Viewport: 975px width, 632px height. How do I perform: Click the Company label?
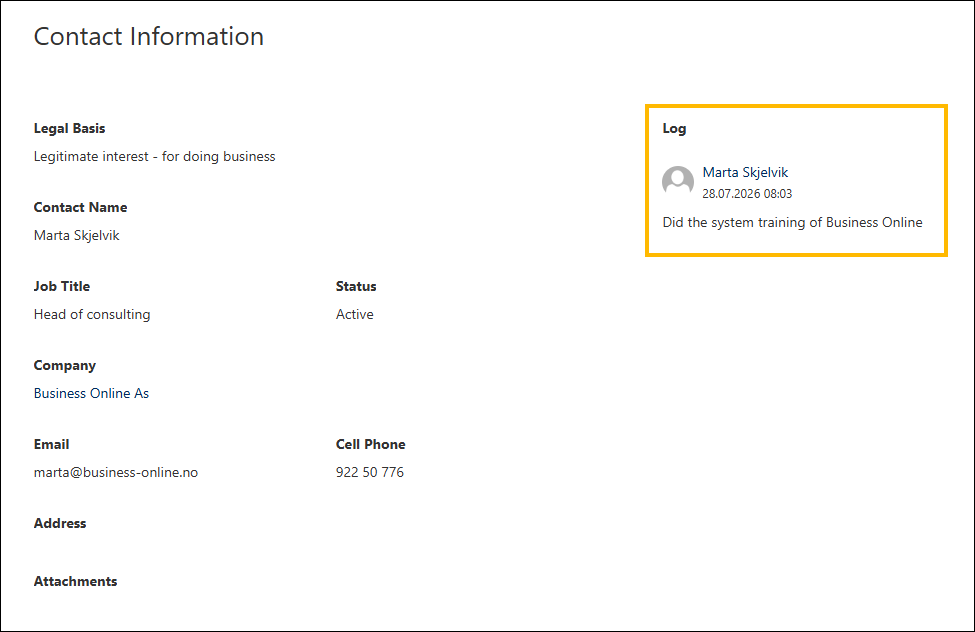pyautogui.click(x=65, y=365)
